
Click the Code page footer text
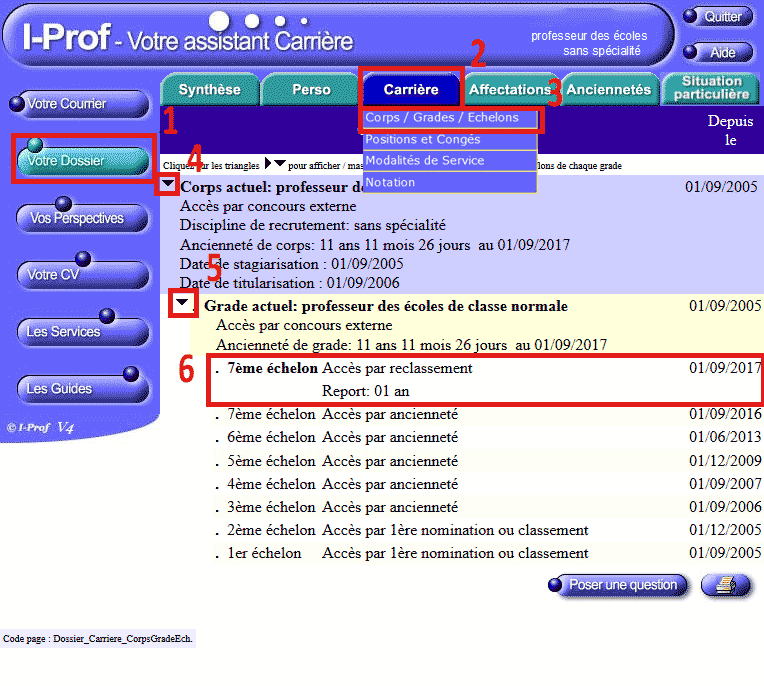pos(97,639)
